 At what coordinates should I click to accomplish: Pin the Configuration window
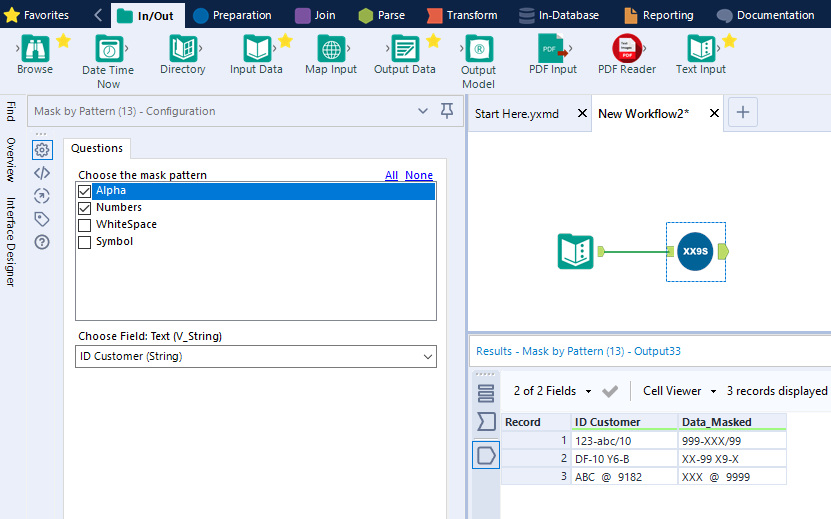(x=447, y=111)
